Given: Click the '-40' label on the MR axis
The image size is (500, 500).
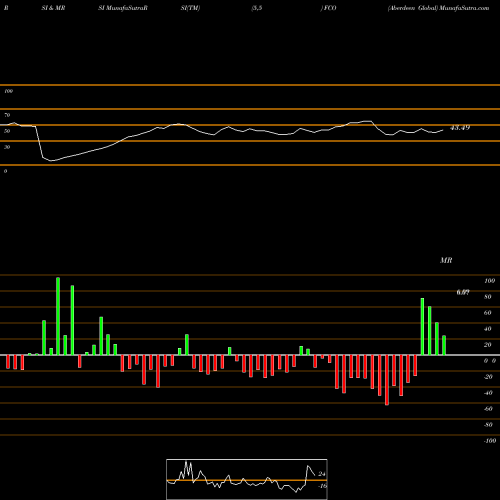Looking at the screenshot, I should (x=488, y=393).
